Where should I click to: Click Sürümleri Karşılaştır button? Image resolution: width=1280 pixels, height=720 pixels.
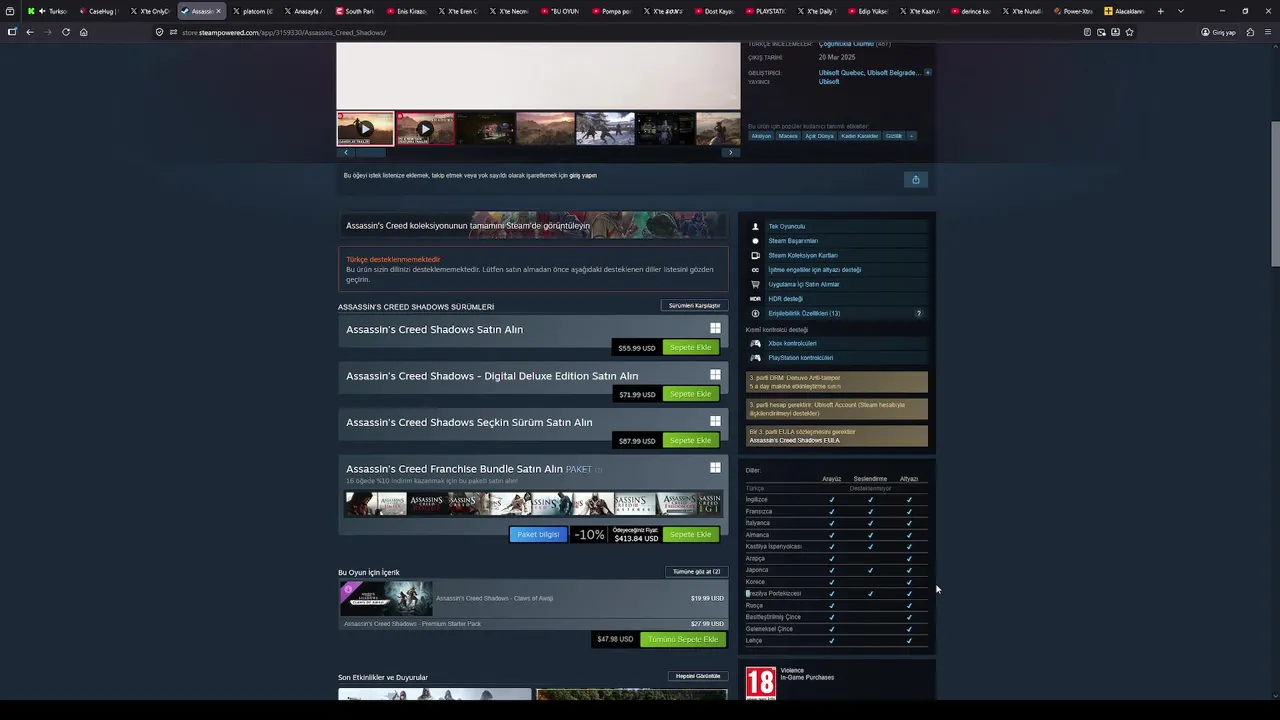tap(694, 305)
